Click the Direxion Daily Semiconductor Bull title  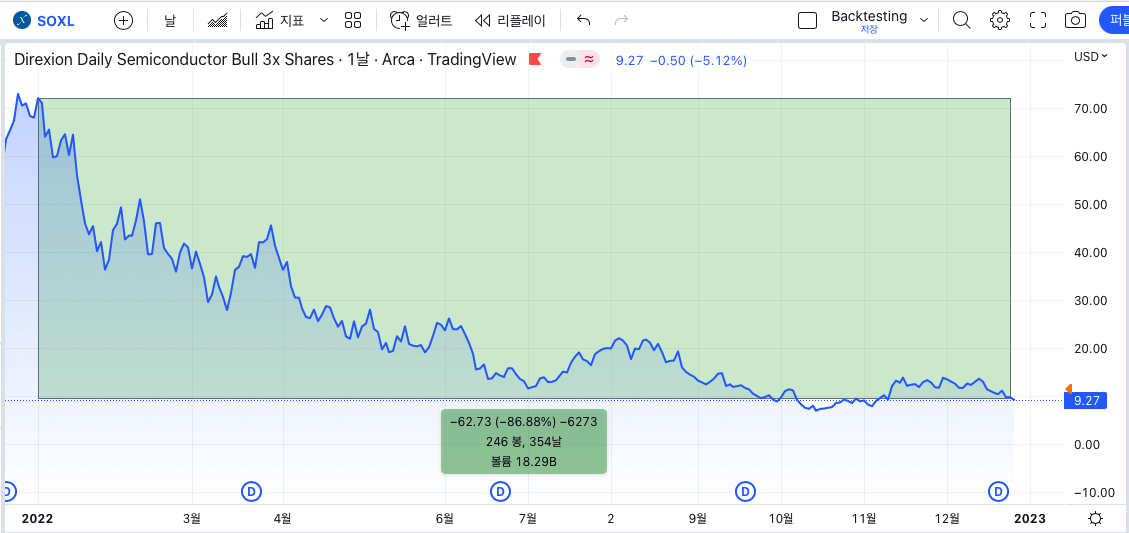pos(266,60)
